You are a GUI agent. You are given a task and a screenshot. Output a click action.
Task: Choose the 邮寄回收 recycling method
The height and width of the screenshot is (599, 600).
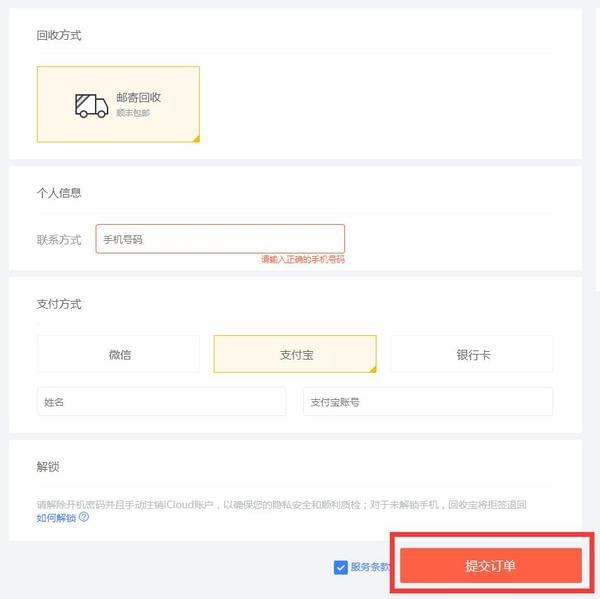pyautogui.click(x=118, y=104)
